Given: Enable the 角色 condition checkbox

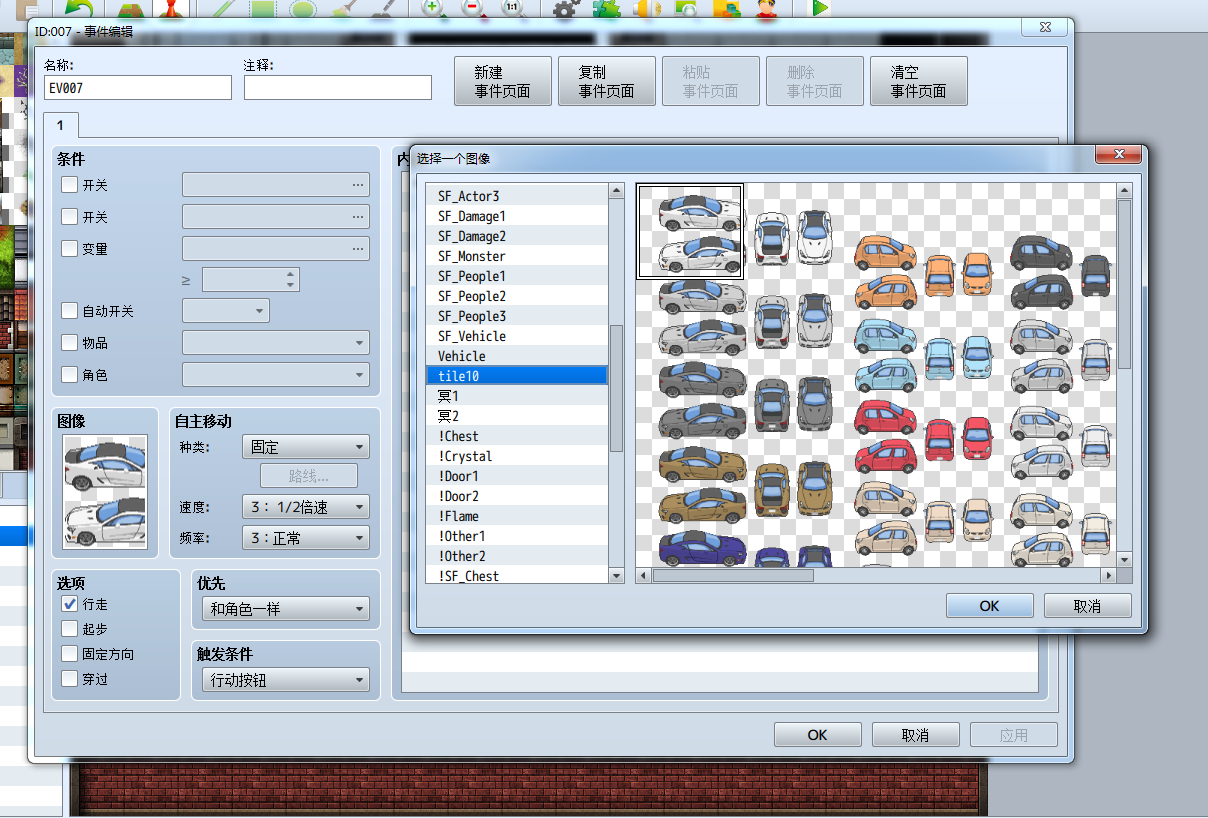Looking at the screenshot, I should pyautogui.click(x=69, y=375).
